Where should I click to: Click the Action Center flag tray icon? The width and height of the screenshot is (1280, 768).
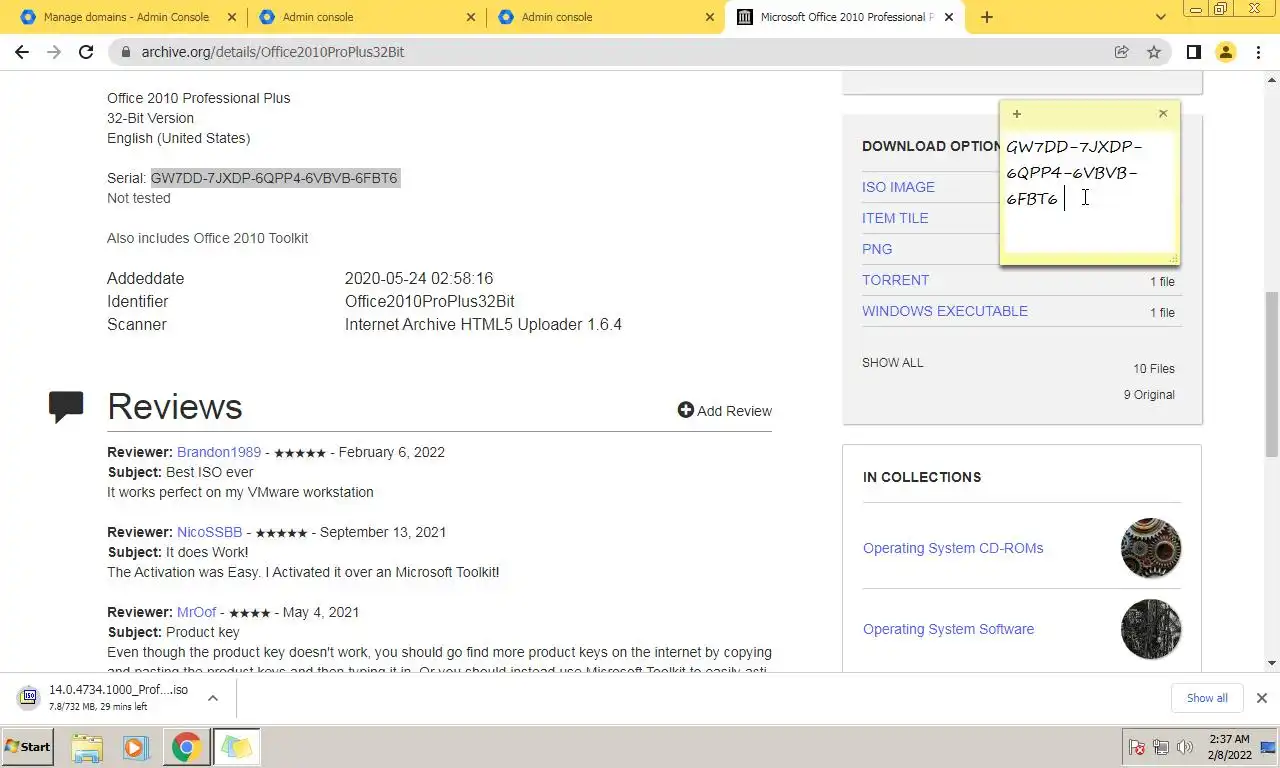[x=1137, y=747]
